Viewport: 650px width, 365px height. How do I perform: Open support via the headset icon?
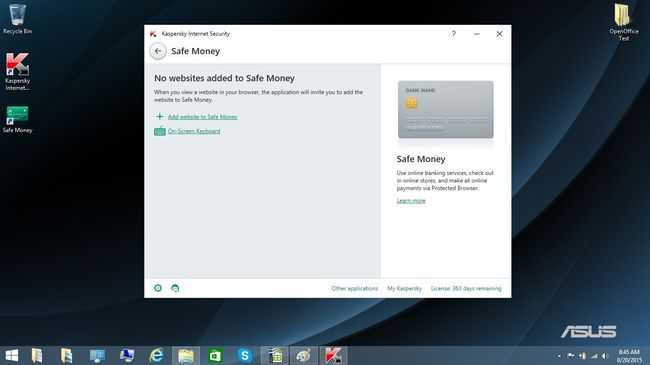point(175,288)
